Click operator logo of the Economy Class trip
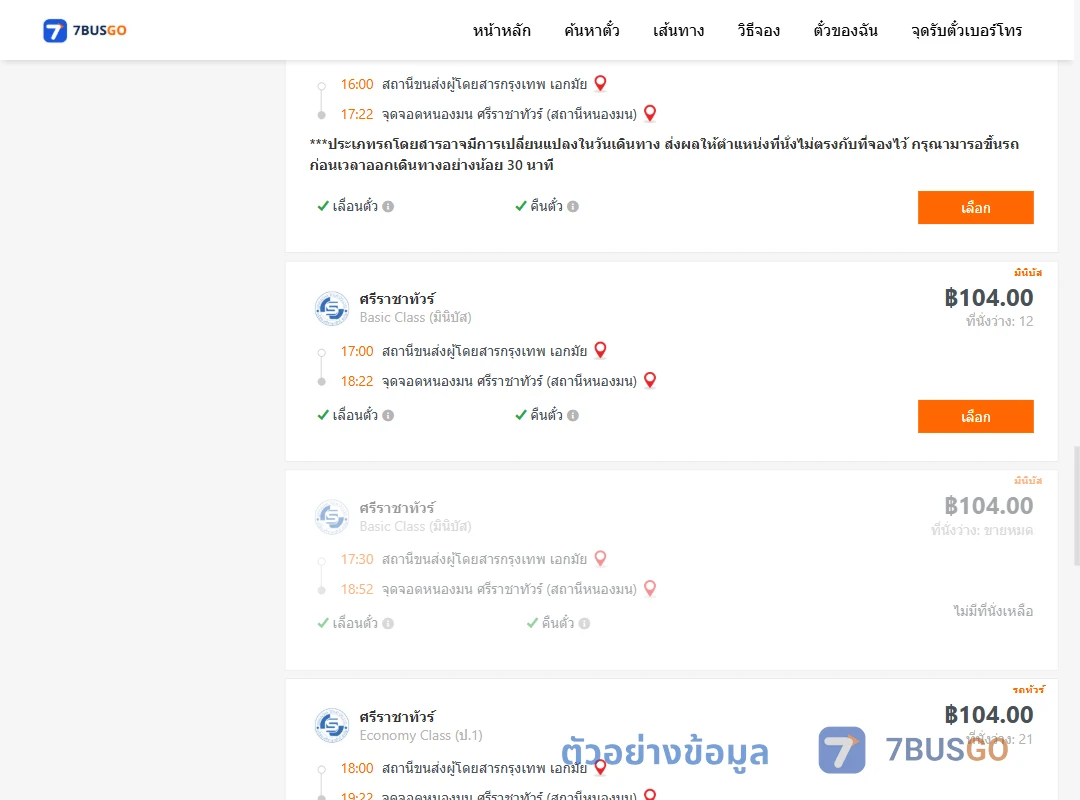Viewport: 1080px width, 800px height. [332, 725]
